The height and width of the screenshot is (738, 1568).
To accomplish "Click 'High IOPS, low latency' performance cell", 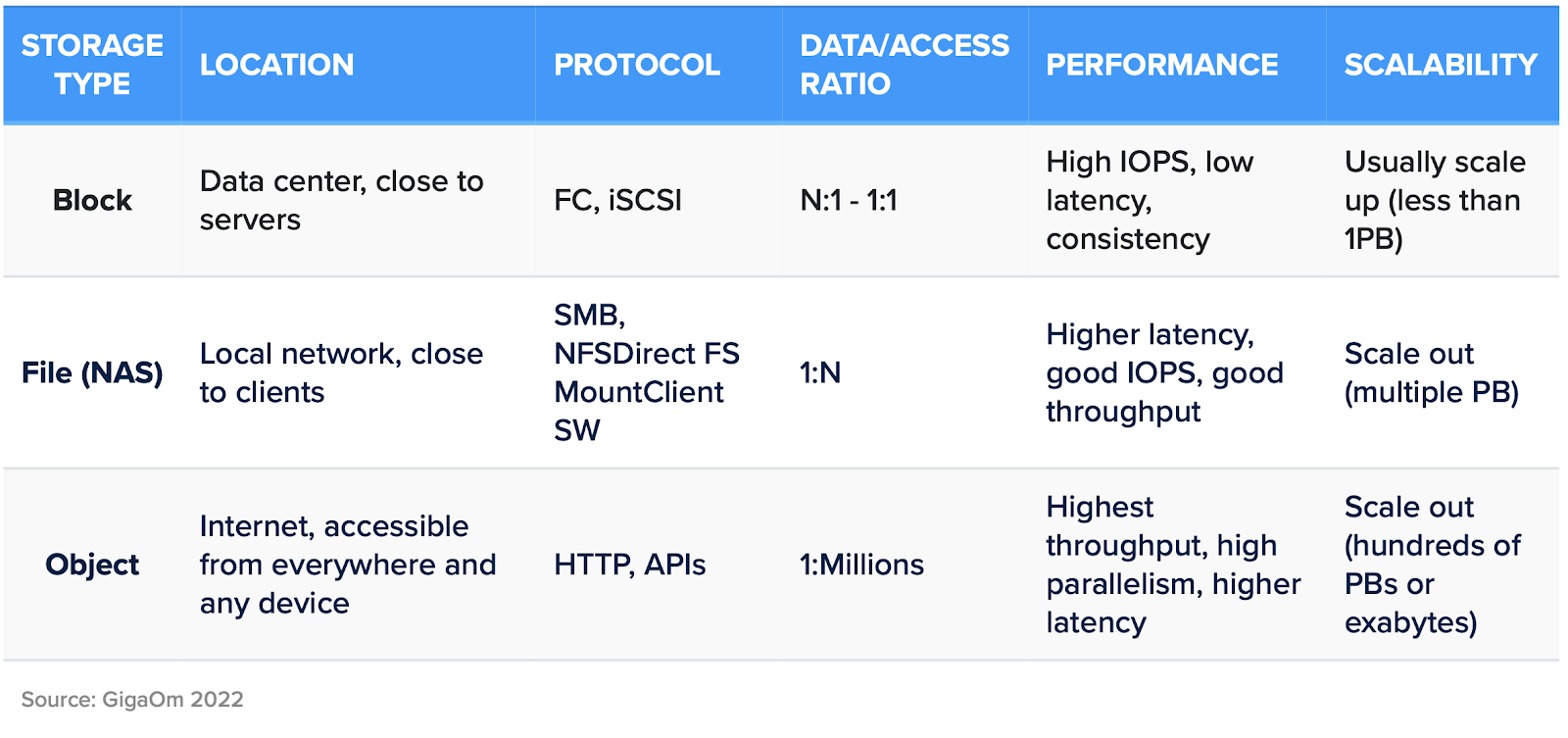I will pyautogui.click(x=1149, y=200).
